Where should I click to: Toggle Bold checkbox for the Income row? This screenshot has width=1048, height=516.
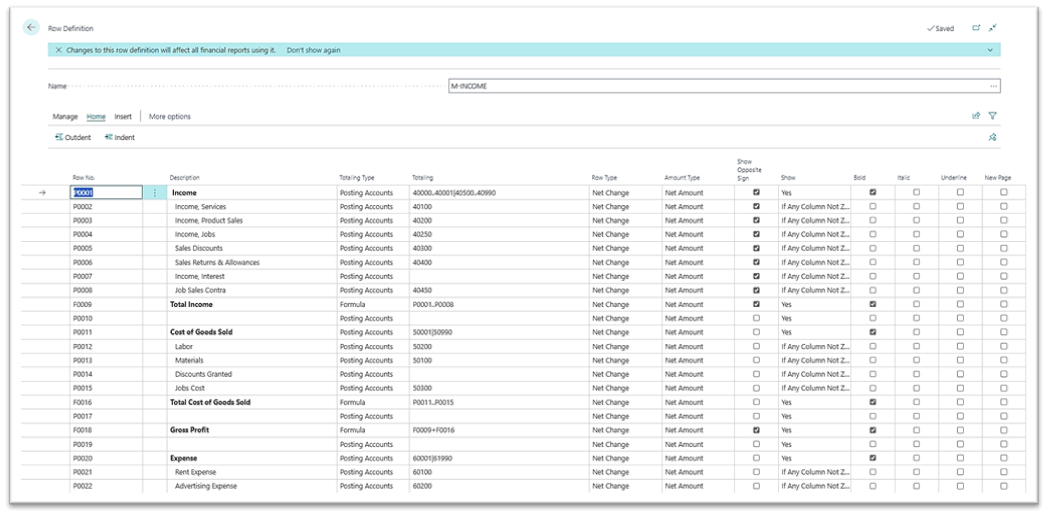(x=873, y=193)
